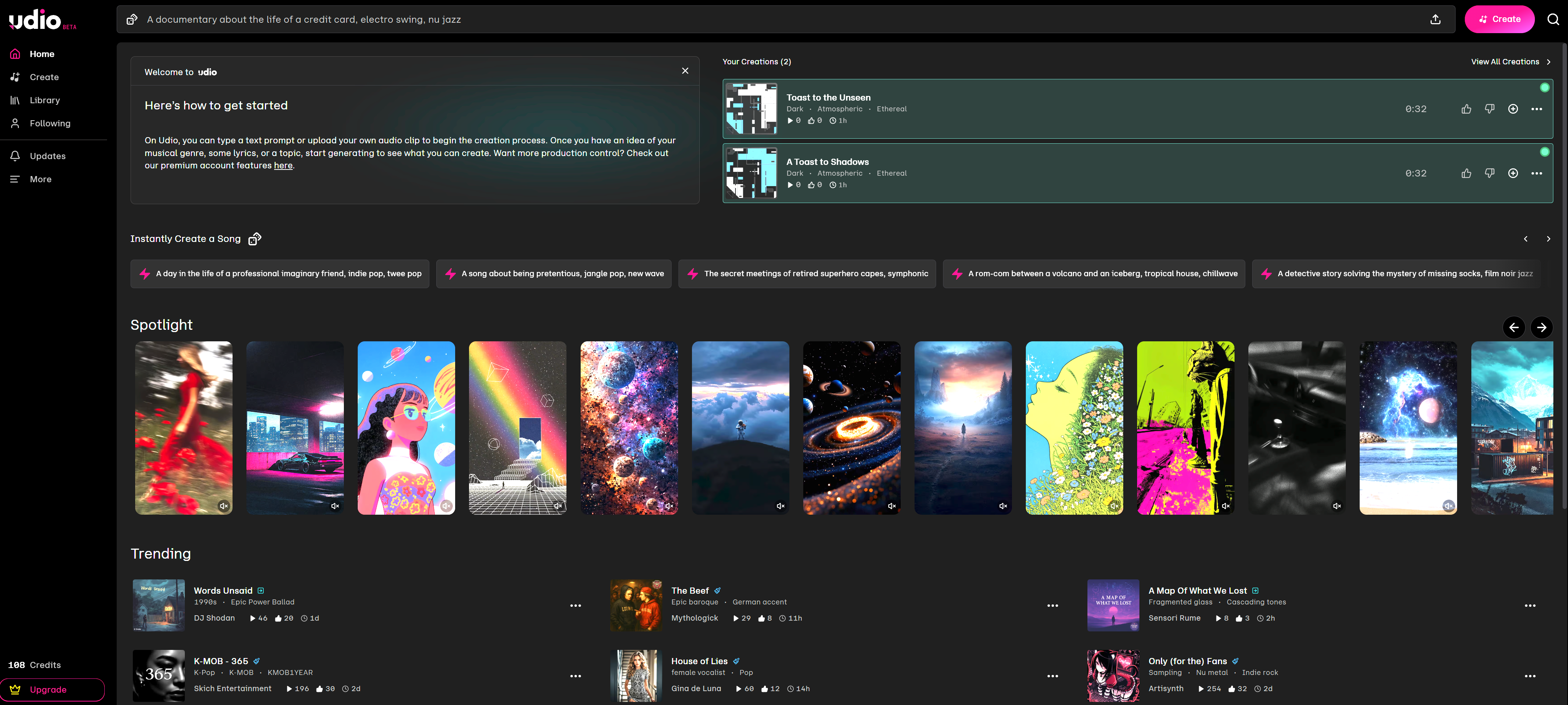Image resolution: width=1568 pixels, height=705 pixels.
Task: Expand View All Creations chevron
Action: pyautogui.click(x=1548, y=62)
